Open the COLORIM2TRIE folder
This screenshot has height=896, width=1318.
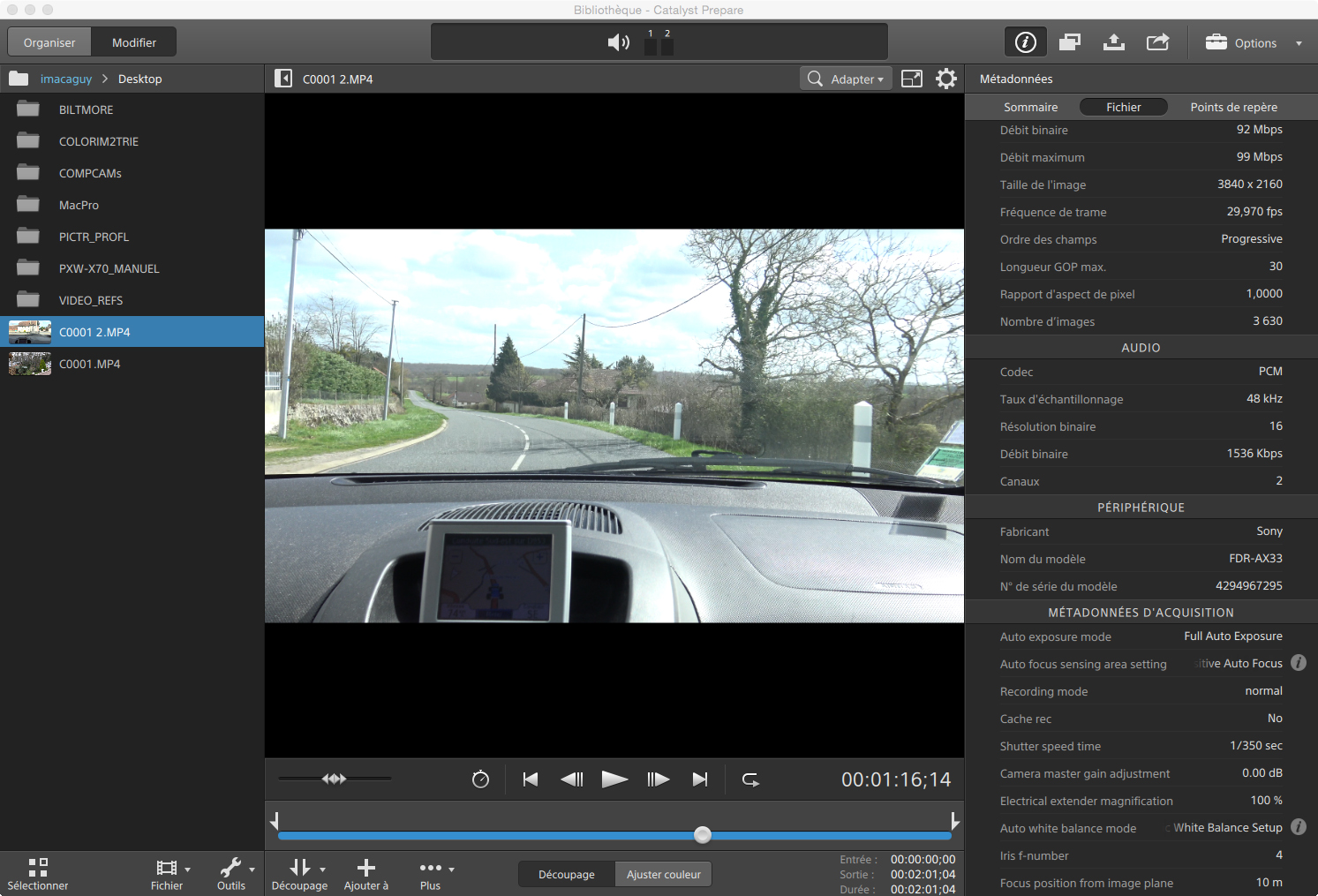132,141
